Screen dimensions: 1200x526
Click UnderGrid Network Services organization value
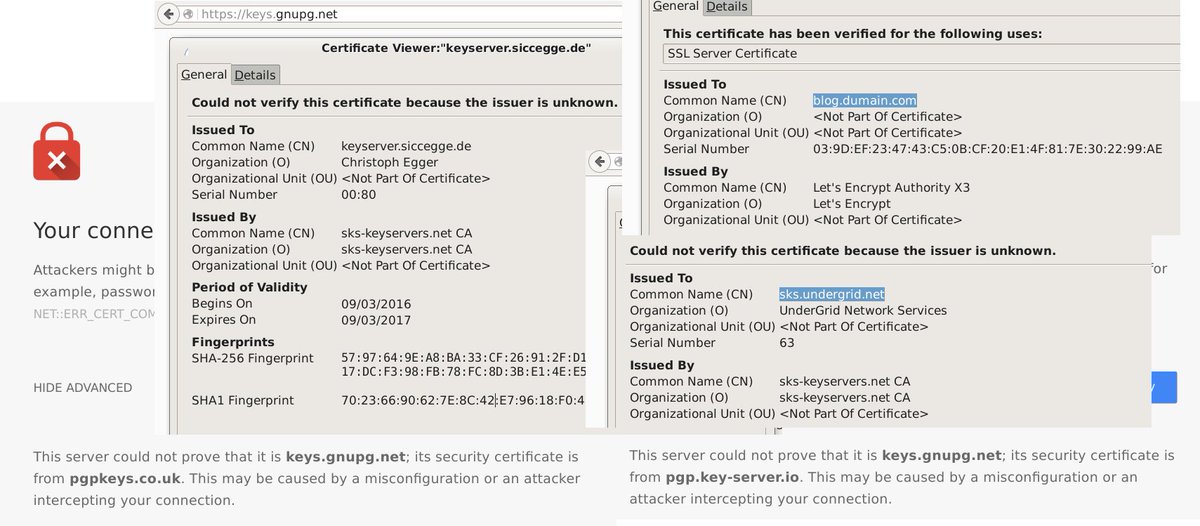coord(863,311)
